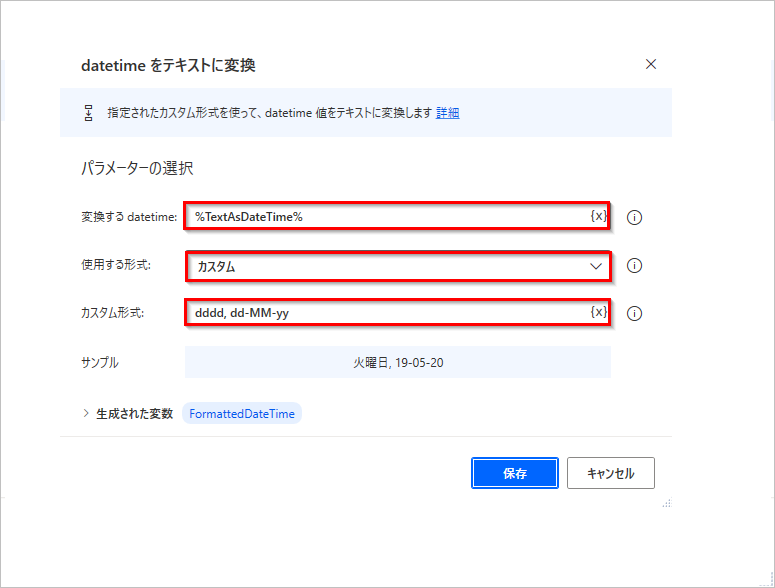Click the action icon in description banner
The width and height of the screenshot is (775, 588).
tap(88, 113)
